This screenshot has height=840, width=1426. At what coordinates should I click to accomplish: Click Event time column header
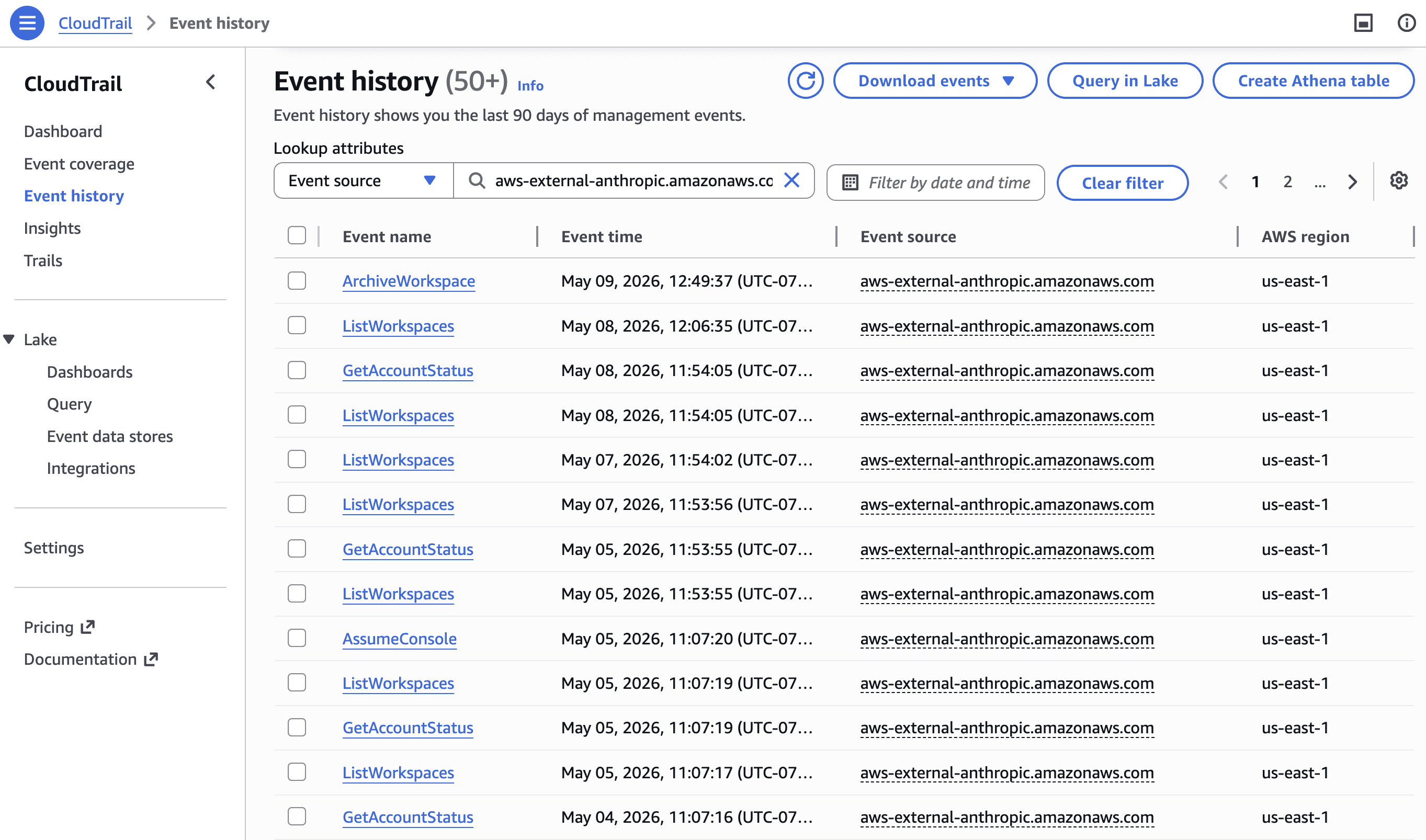(x=601, y=236)
